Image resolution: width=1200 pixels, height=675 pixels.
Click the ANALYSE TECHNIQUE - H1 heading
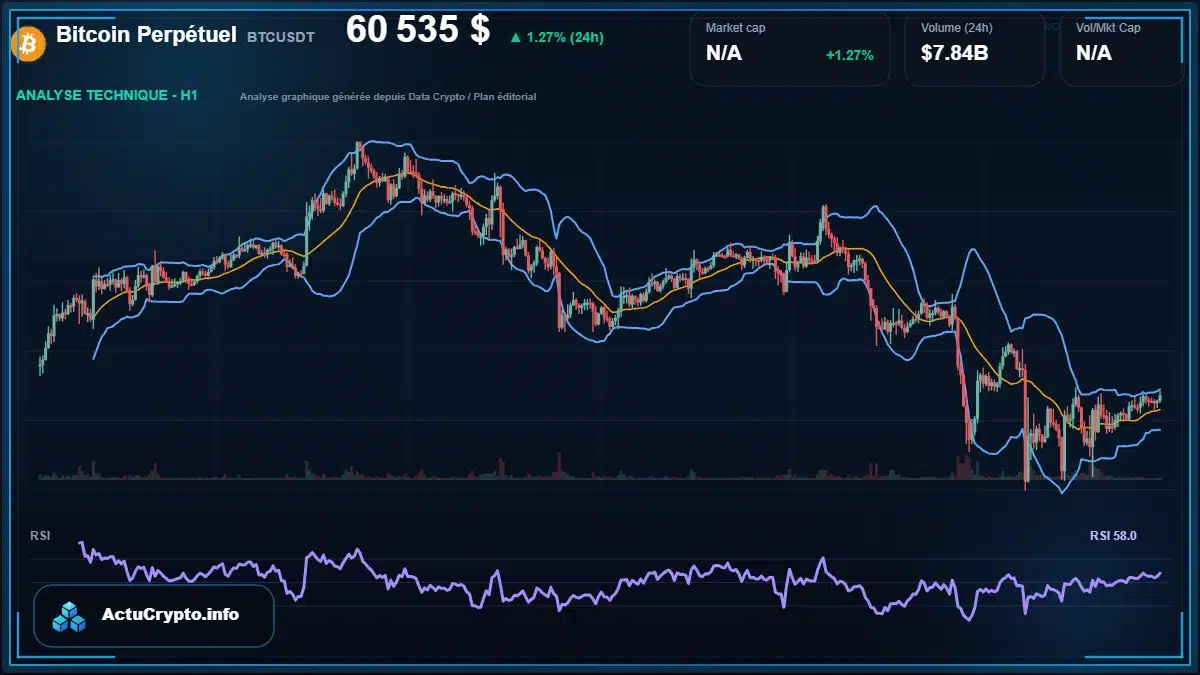[107, 95]
